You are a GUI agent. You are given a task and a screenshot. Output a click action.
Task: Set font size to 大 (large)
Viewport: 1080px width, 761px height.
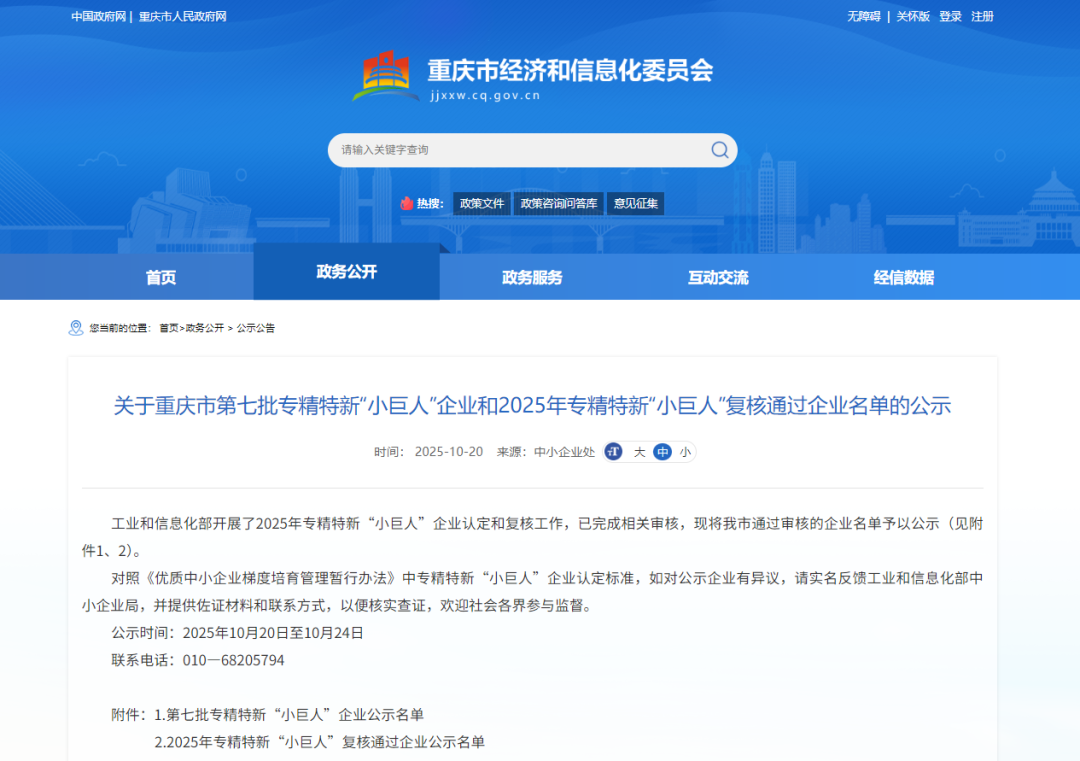coord(639,452)
